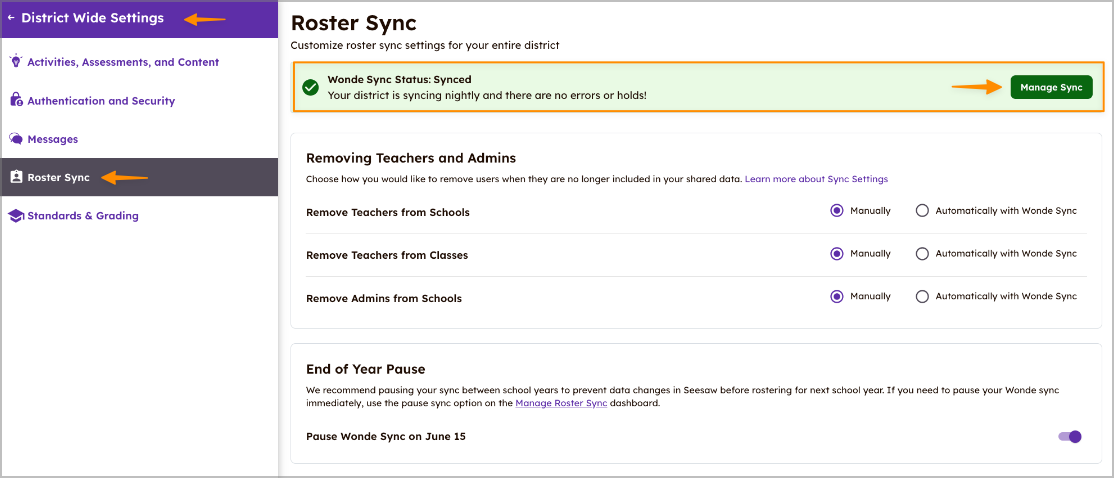Screen dimensions: 1114x478
Task: Open Learn more about Sync Settings link
Action: (x=816, y=179)
